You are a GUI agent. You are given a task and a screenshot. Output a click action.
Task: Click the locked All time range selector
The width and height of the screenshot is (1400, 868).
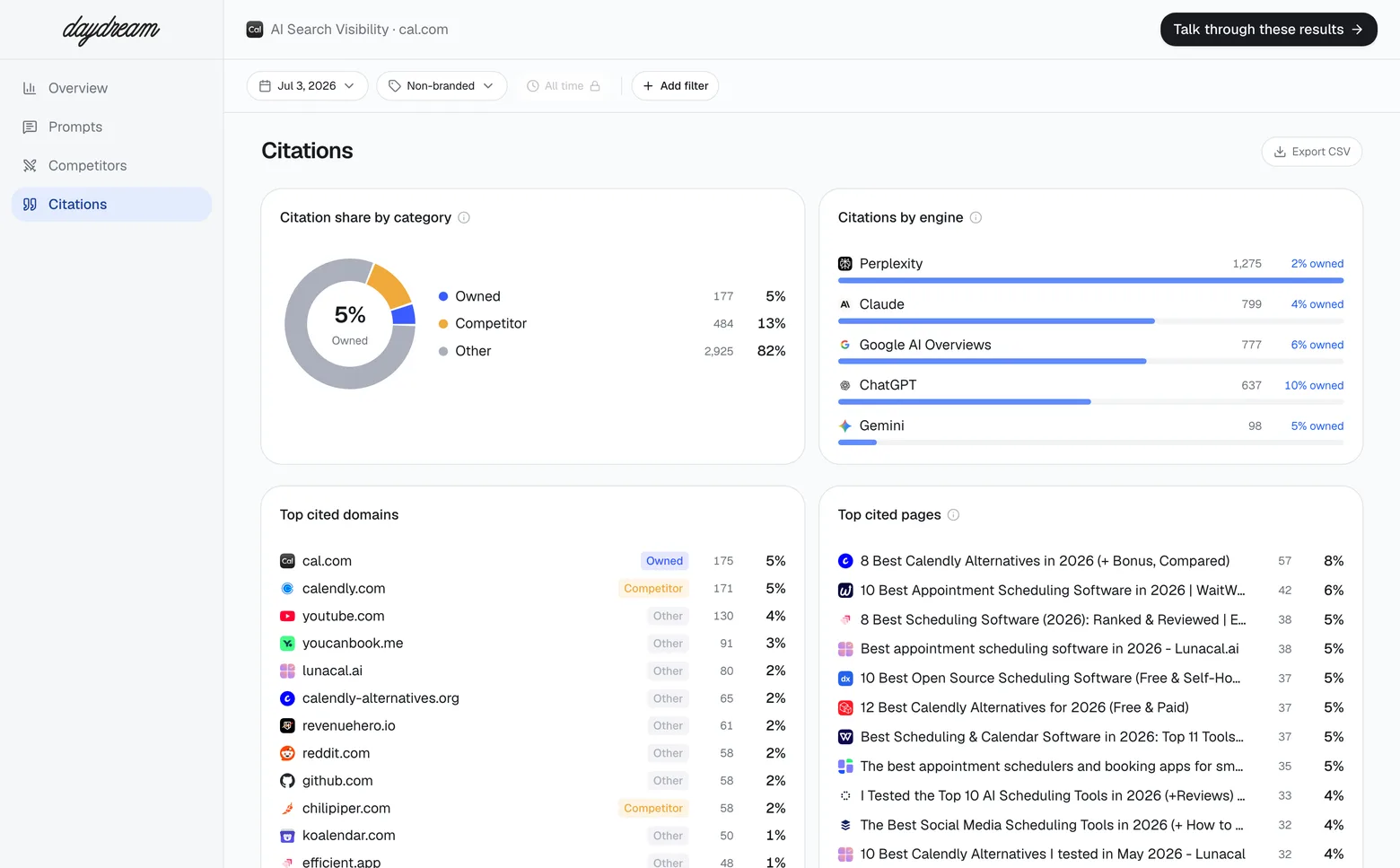(x=564, y=86)
